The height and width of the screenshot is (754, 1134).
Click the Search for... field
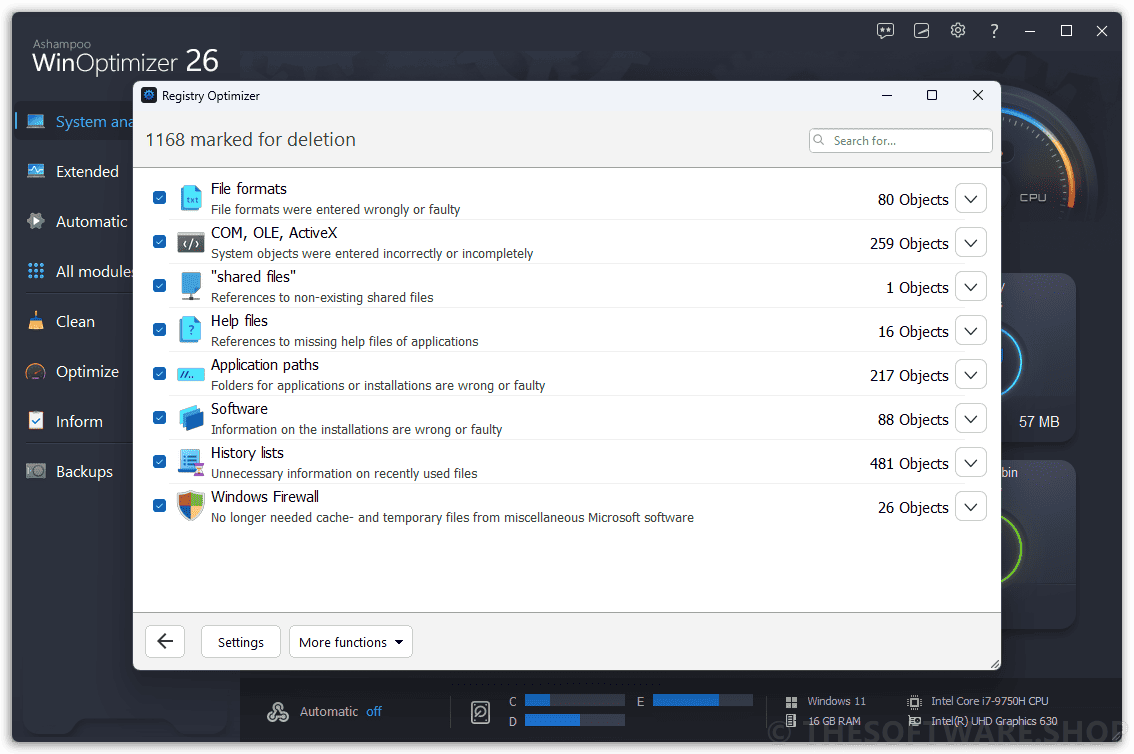pyautogui.click(x=900, y=140)
